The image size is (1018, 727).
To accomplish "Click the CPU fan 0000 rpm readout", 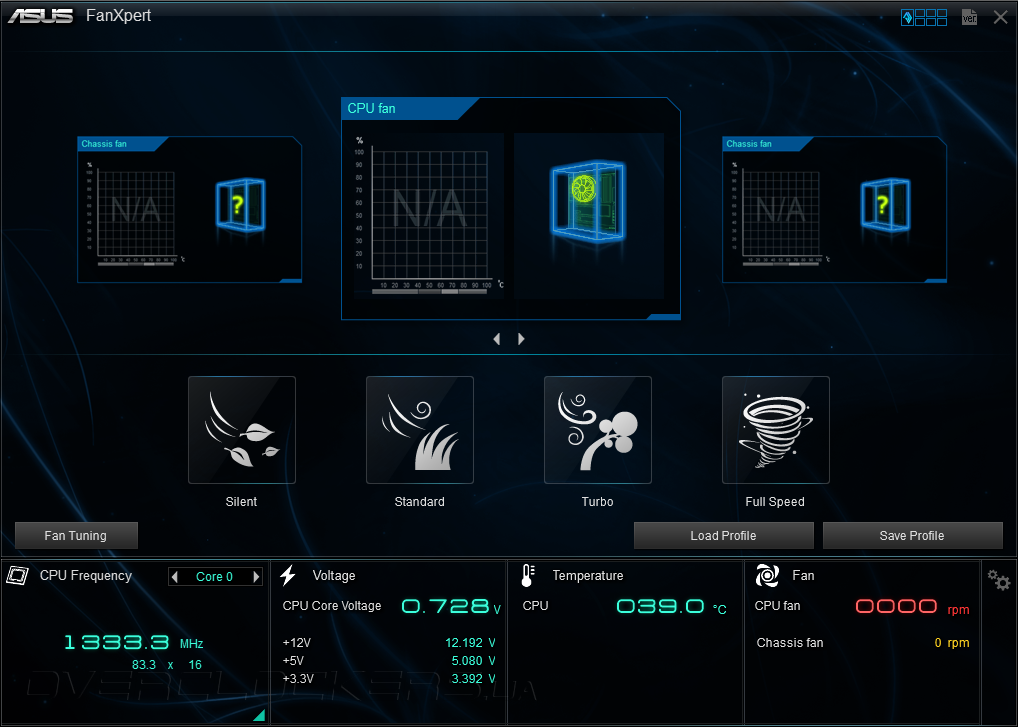I will tap(912, 607).
